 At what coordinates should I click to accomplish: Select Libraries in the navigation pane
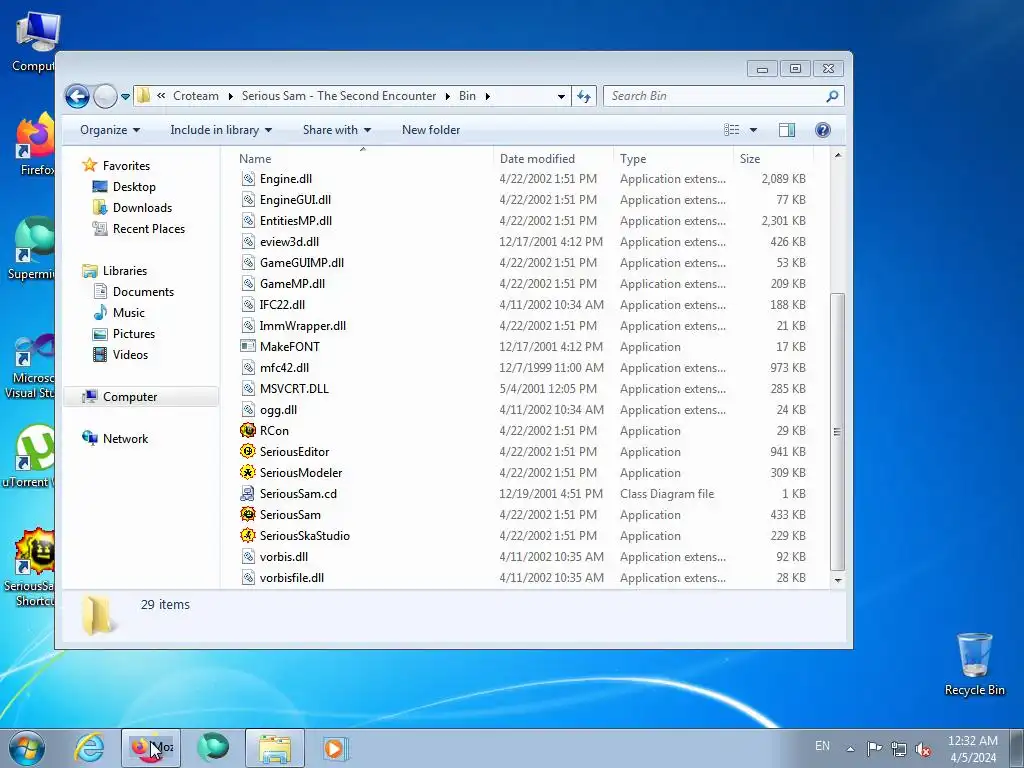(125, 270)
